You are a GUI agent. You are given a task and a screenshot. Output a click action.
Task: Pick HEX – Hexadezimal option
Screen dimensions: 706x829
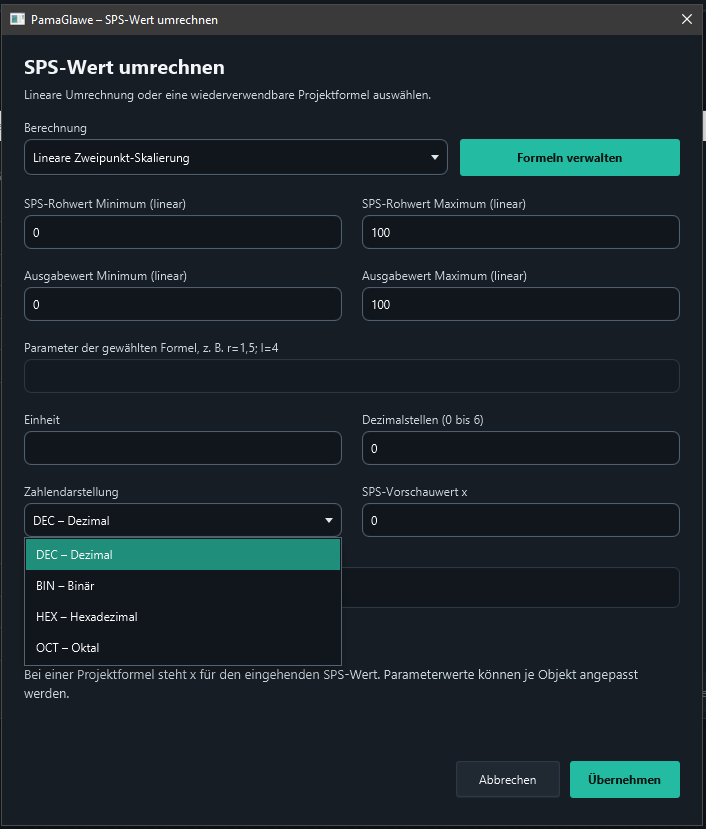click(x=182, y=616)
